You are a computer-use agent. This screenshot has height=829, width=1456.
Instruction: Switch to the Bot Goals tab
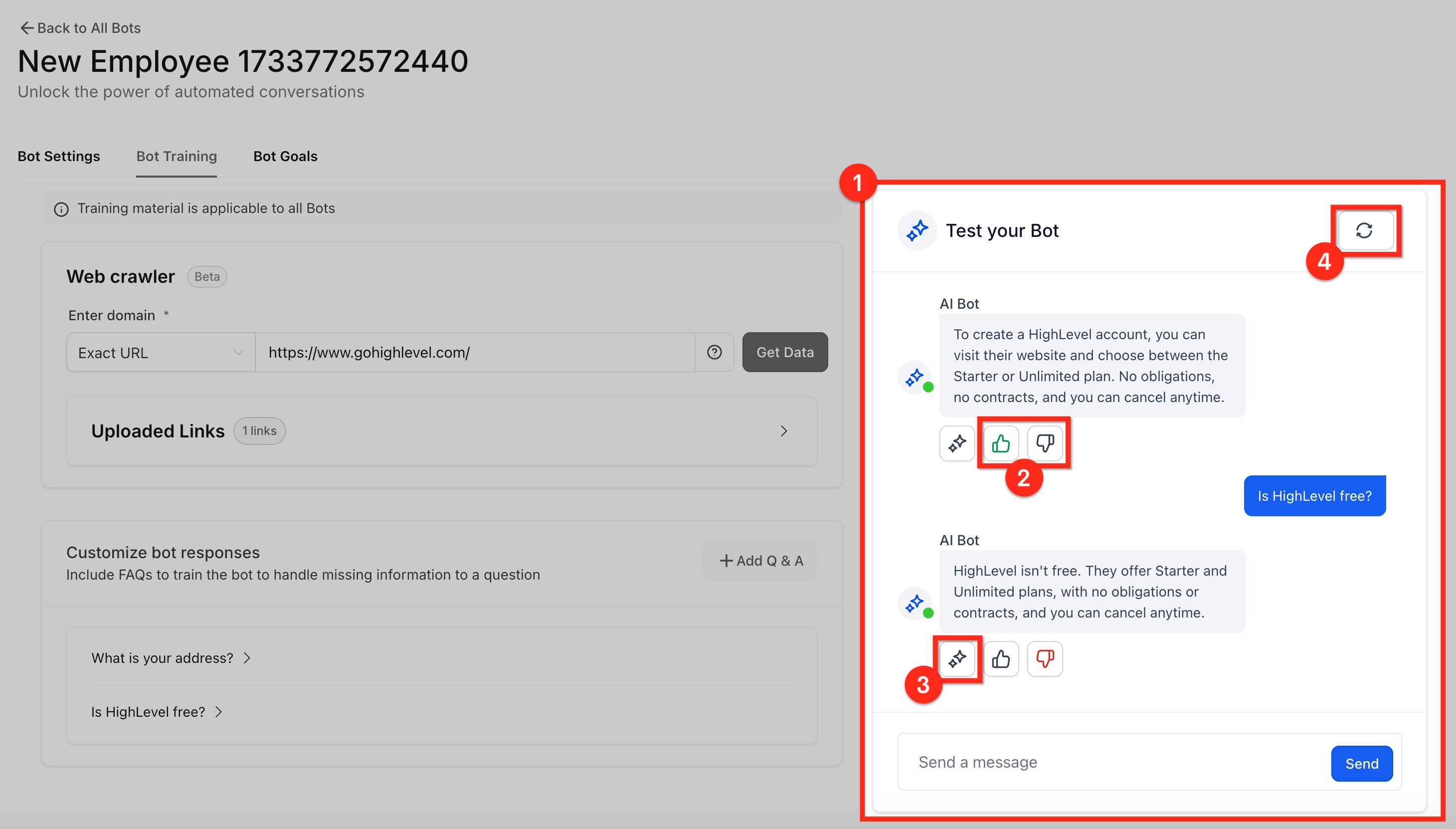(285, 156)
